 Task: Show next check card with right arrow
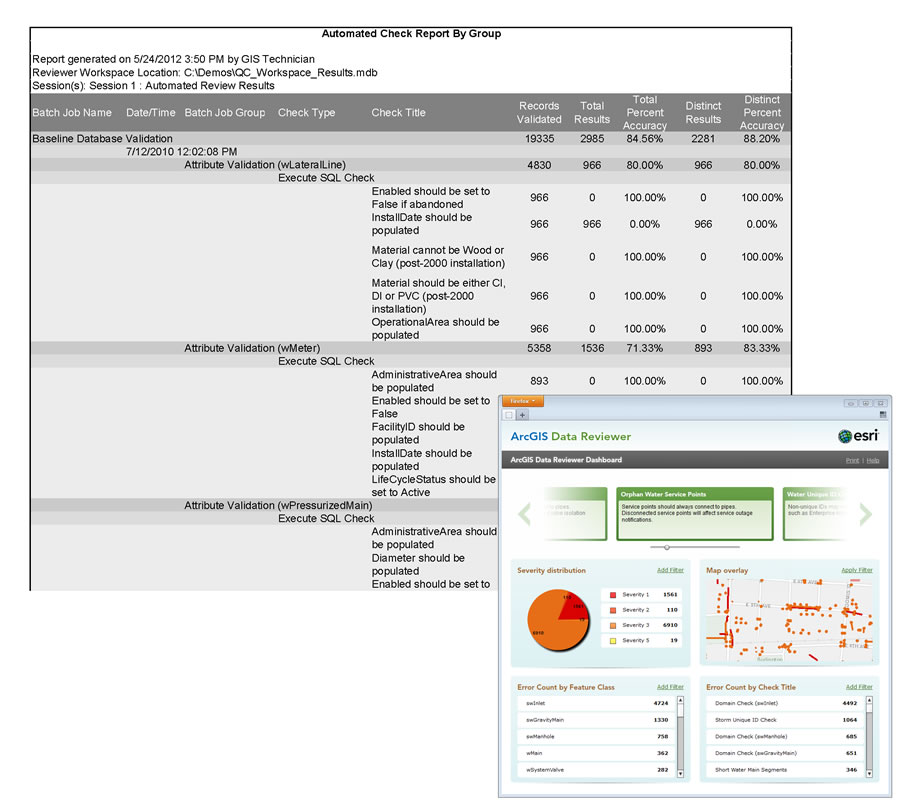coord(866,514)
